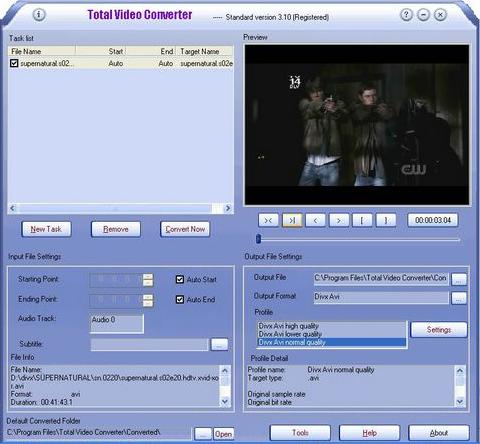The width and height of the screenshot is (480, 444).
Task: Select Divx Avi high quality profile
Action: click(332, 326)
